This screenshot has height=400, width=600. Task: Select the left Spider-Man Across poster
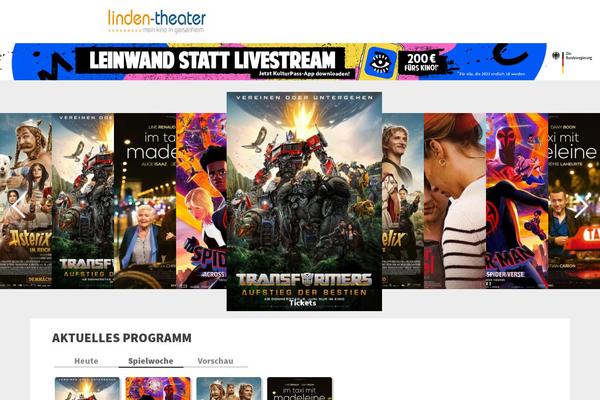point(201,201)
